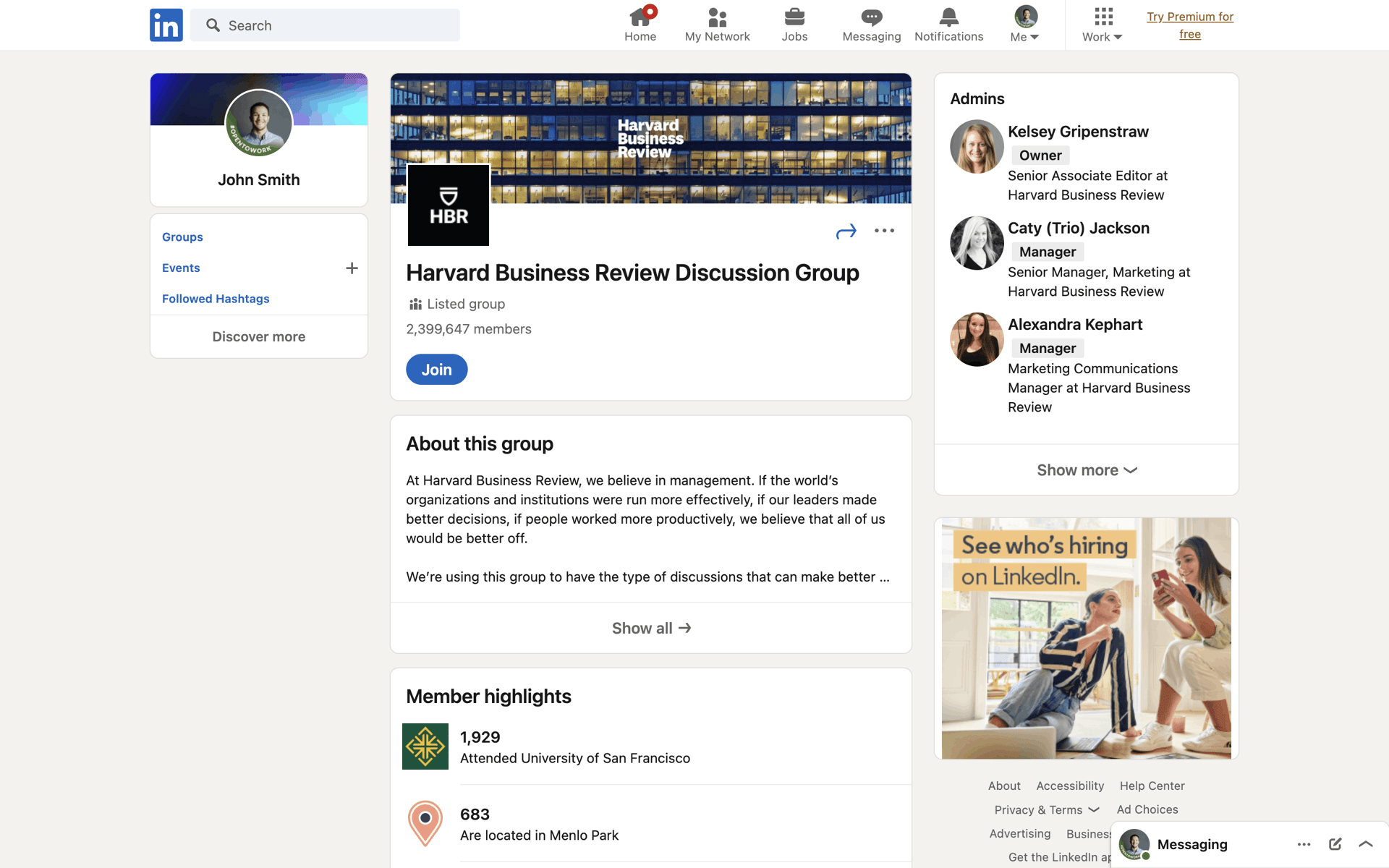The width and height of the screenshot is (1389, 868).
Task: Expand the Me profile menu
Action: point(1025,25)
